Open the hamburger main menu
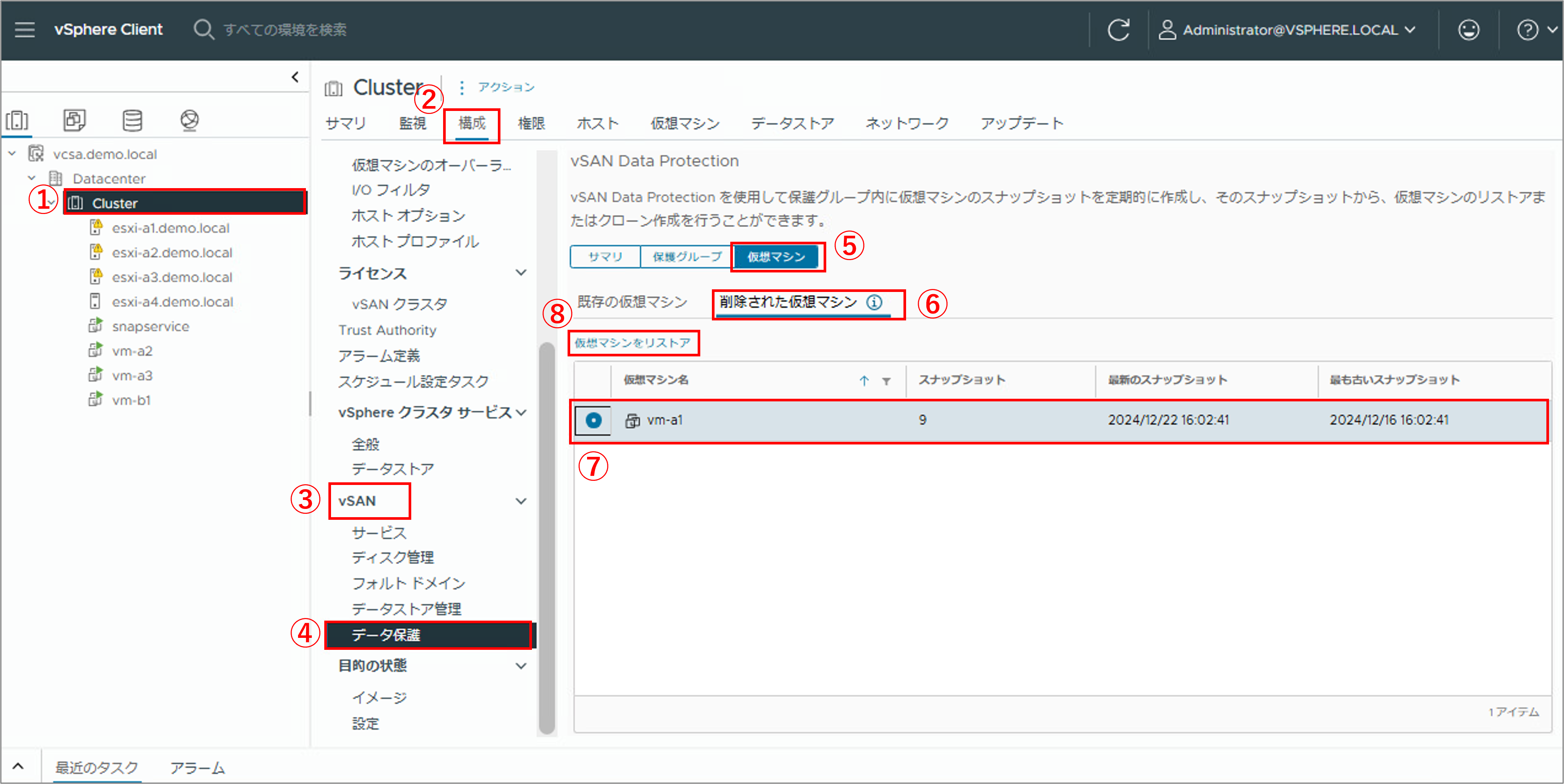 (25, 29)
